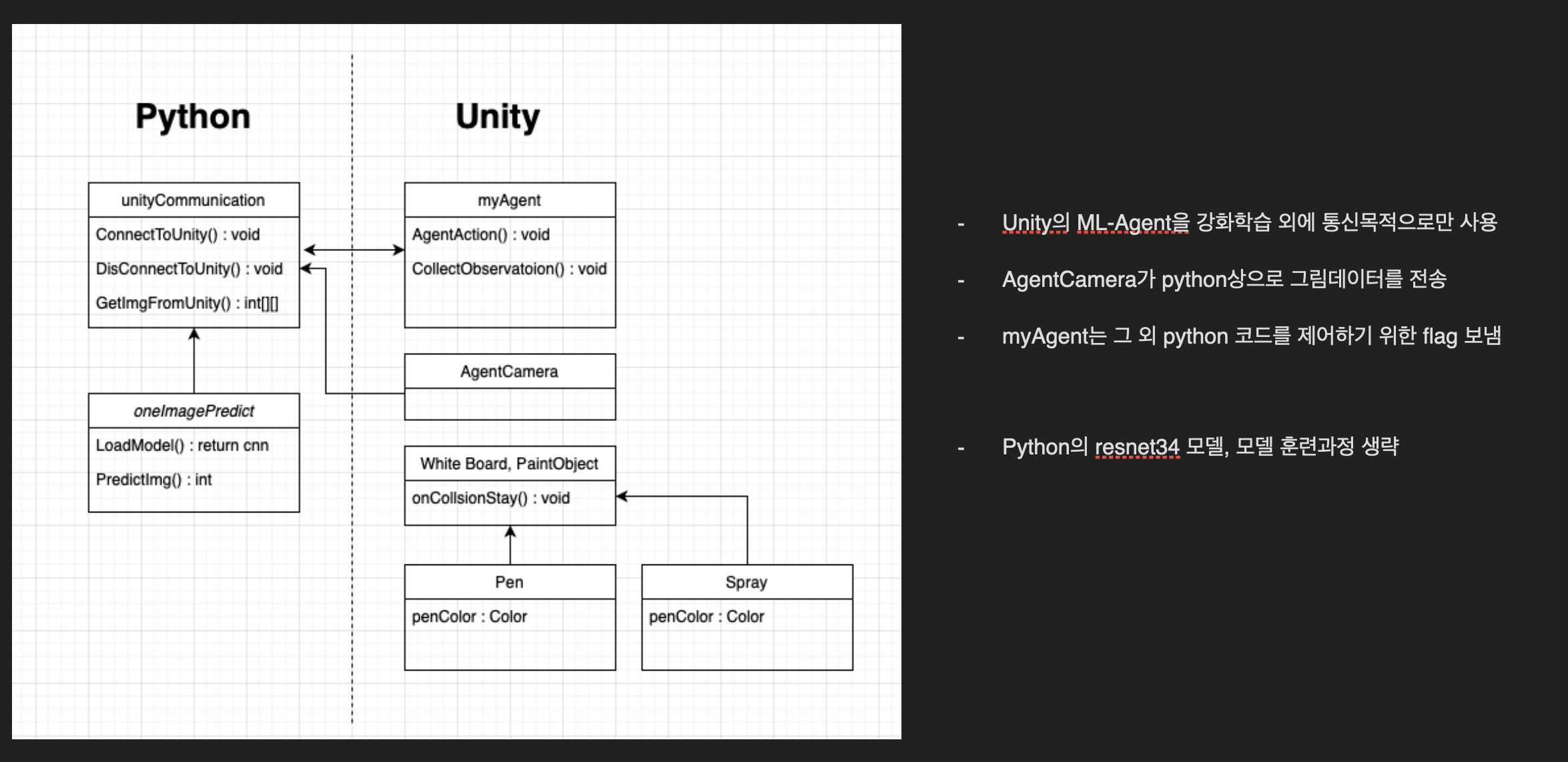Click the large Python heading

193,117
